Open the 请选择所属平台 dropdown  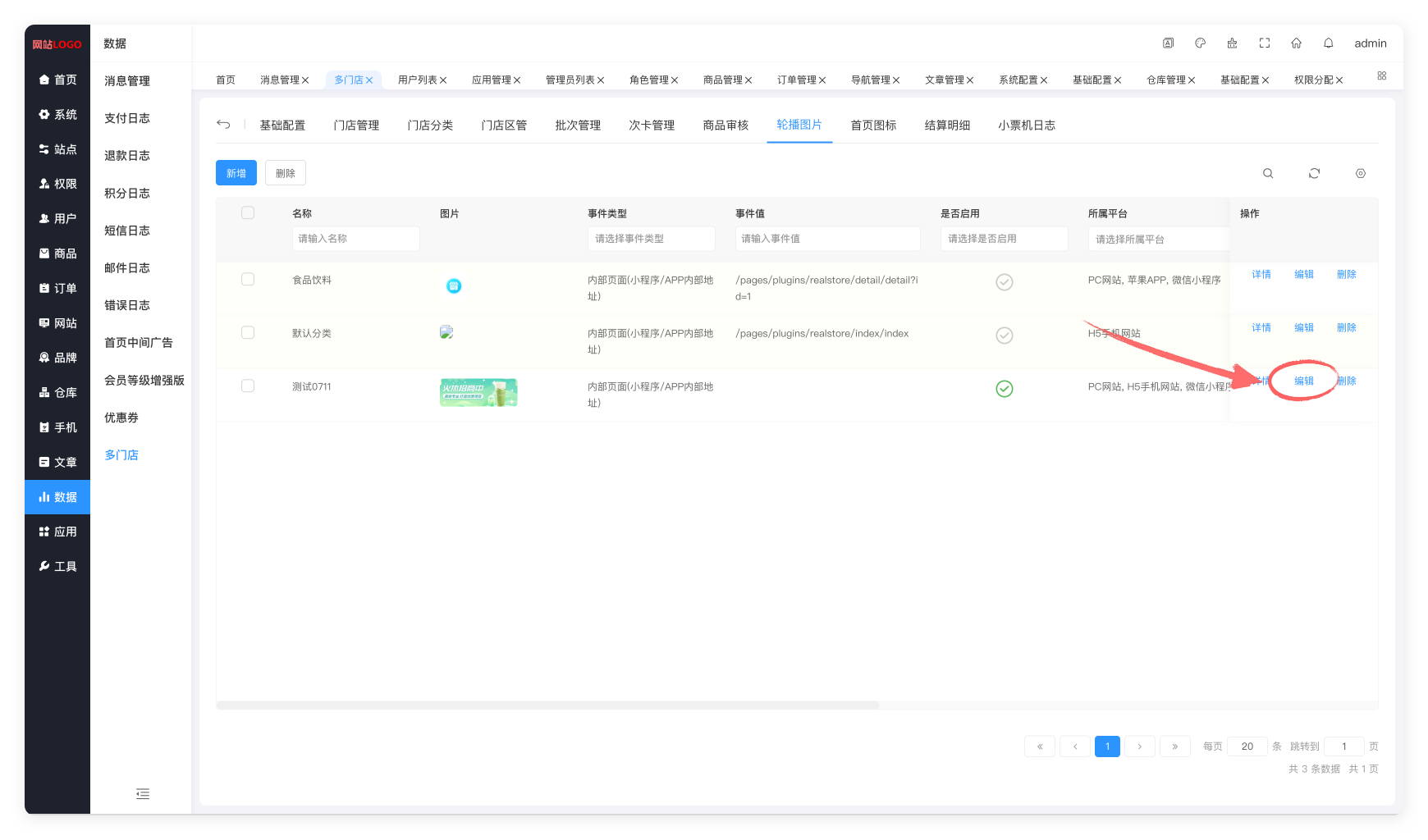pyautogui.click(x=1157, y=240)
